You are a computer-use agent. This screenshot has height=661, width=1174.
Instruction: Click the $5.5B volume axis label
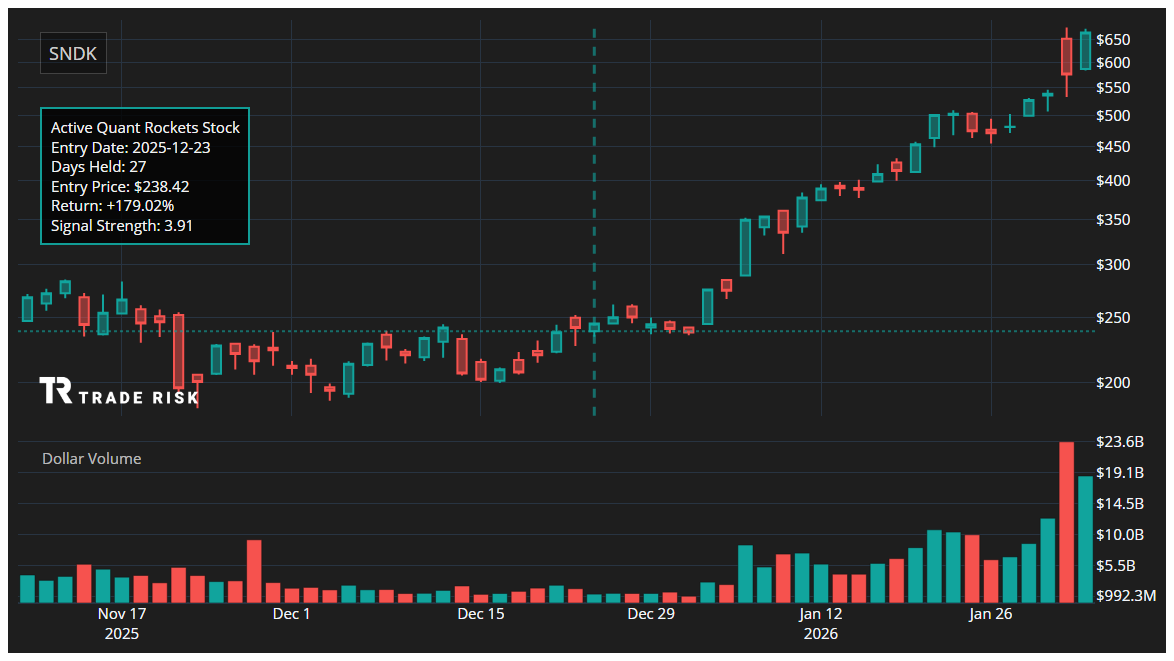[x=1116, y=565]
